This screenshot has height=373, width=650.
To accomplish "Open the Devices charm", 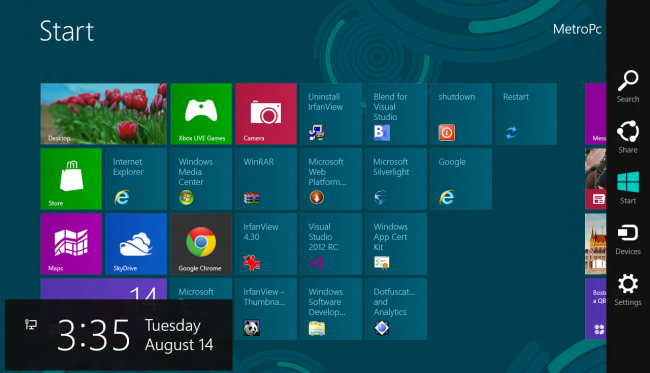I will click(x=628, y=239).
